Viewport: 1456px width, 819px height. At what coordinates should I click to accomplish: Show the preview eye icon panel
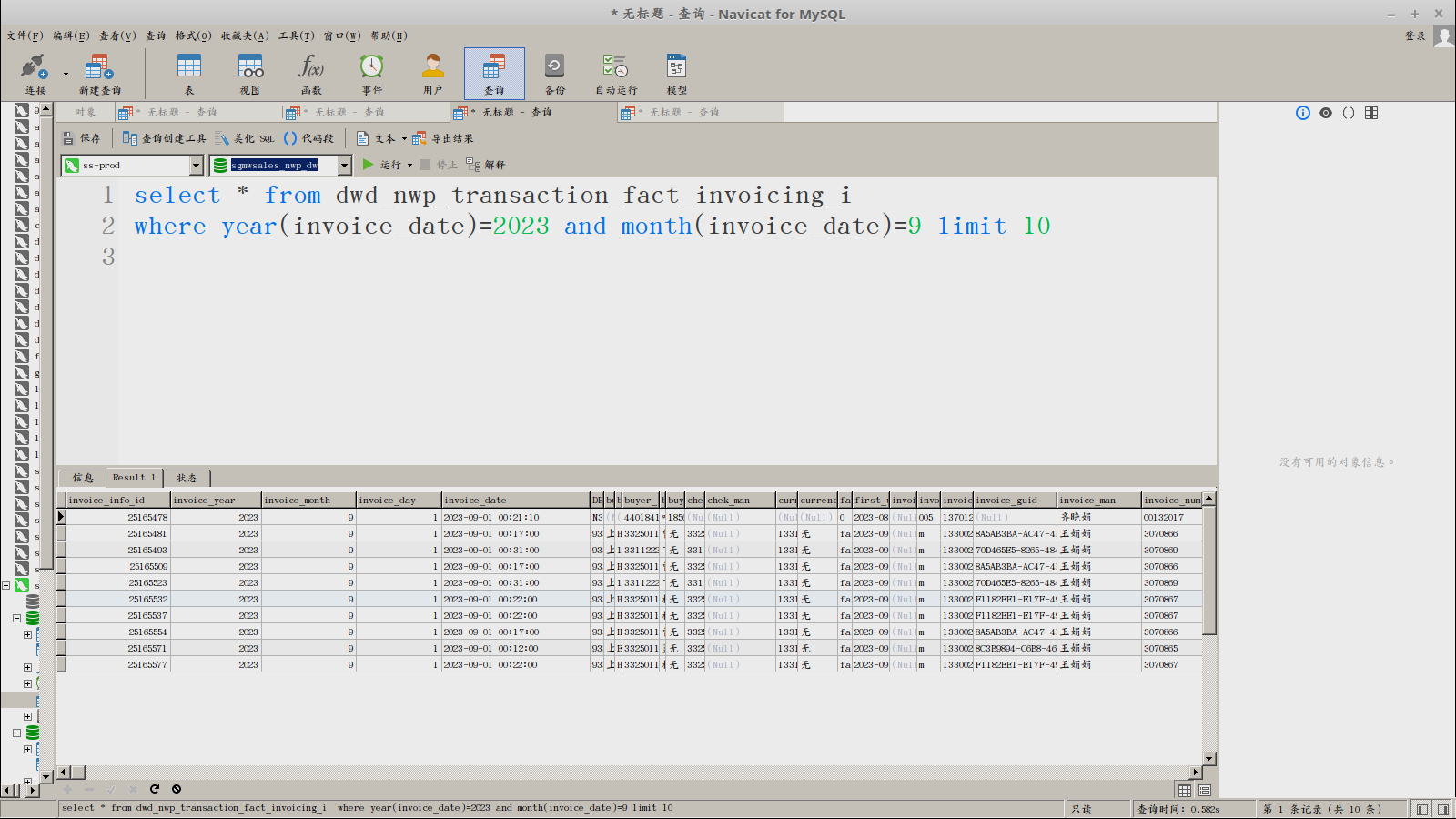[x=1326, y=113]
